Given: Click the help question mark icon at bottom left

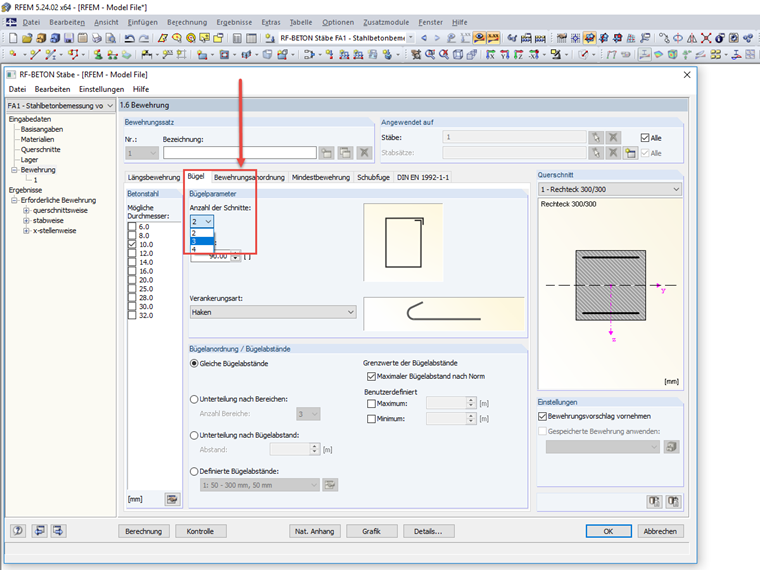Looking at the screenshot, I should tap(18, 531).
